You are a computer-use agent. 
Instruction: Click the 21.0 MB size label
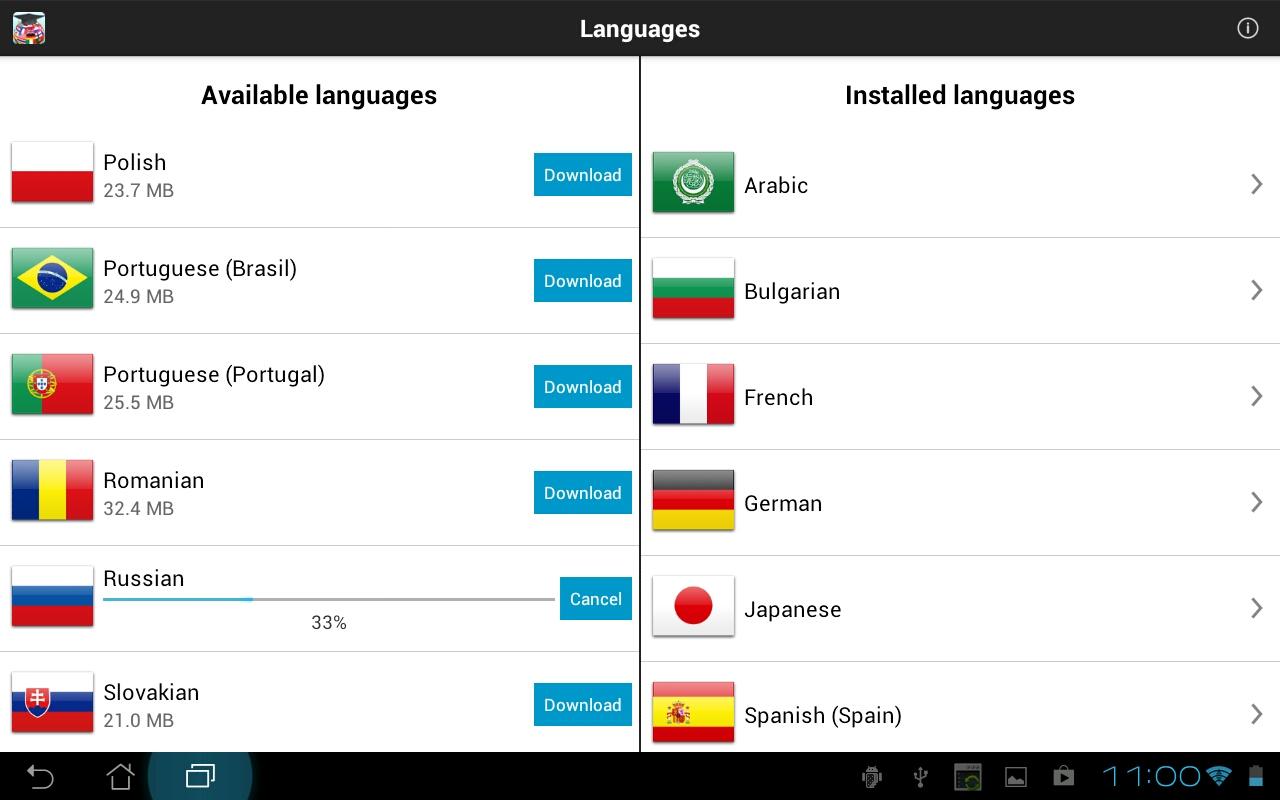pyautogui.click(x=139, y=720)
